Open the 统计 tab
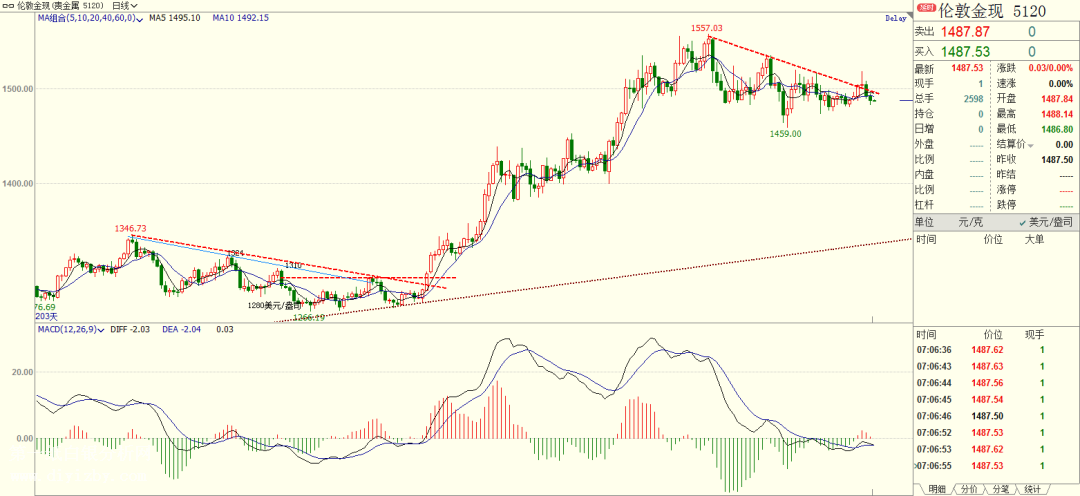1080x496 pixels. point(1032,488)
